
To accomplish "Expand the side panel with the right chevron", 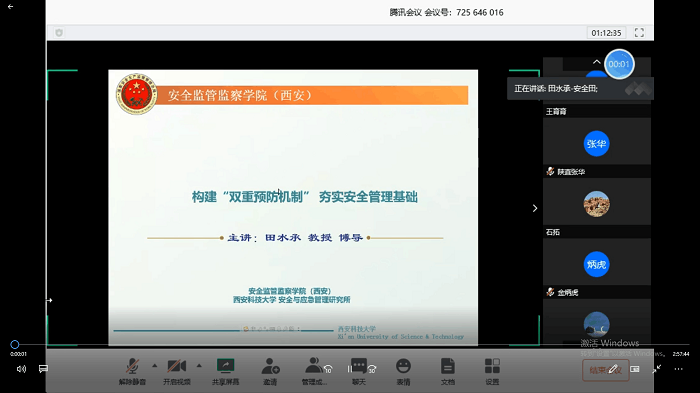I will [x=535, y=208].
